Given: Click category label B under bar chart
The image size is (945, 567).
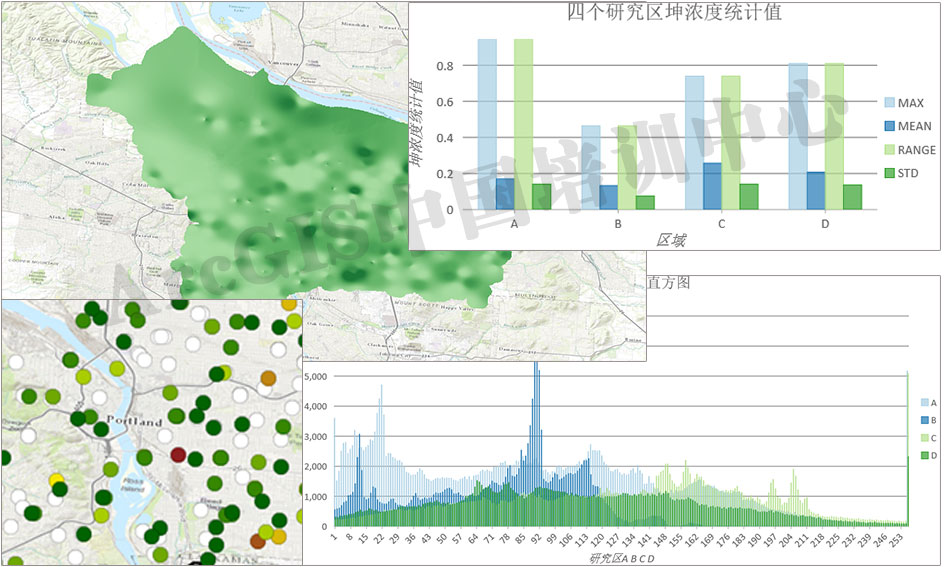Looking at the screenshot, I should (x=618, y=224).
